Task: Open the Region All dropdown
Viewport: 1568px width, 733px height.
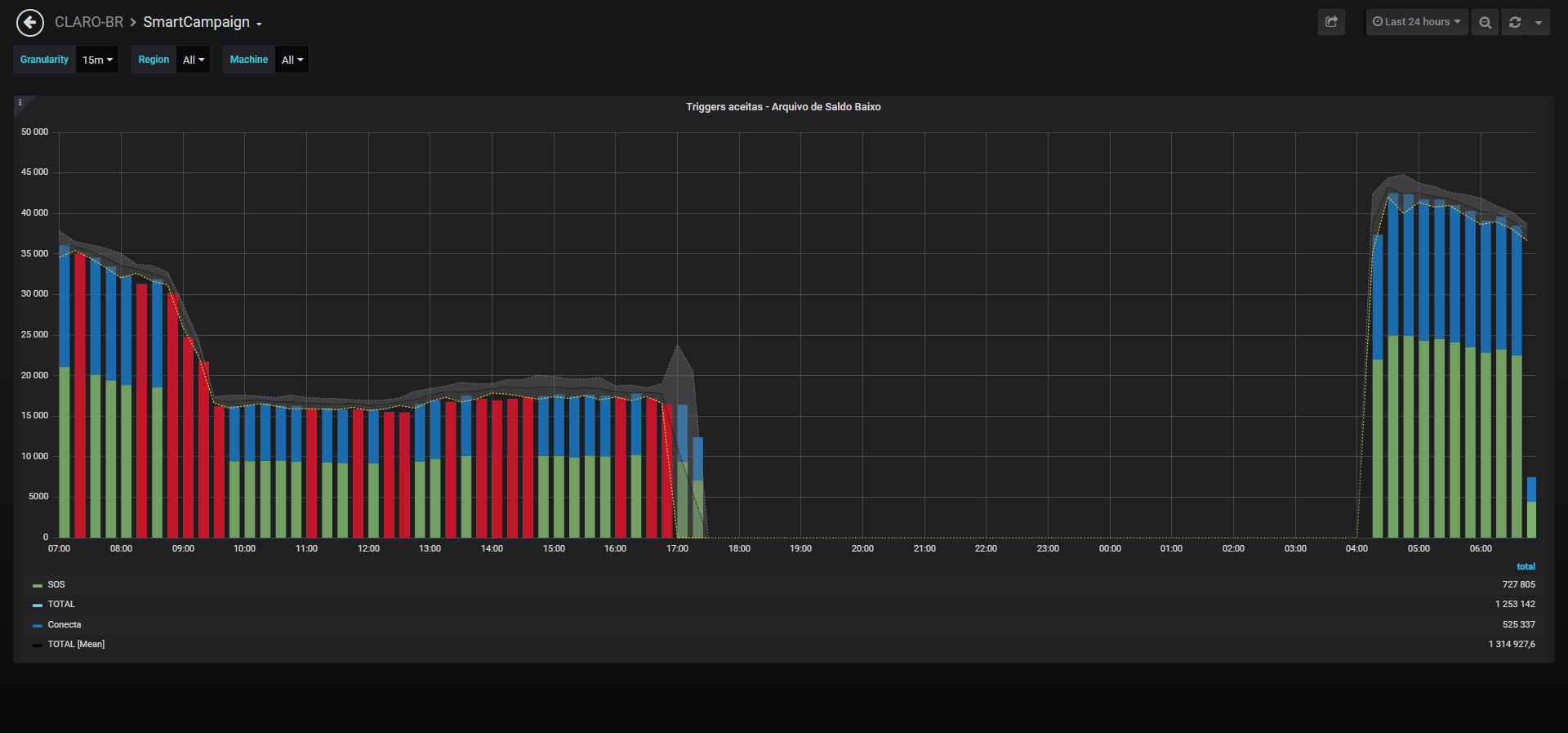Action: pos(194,60)
